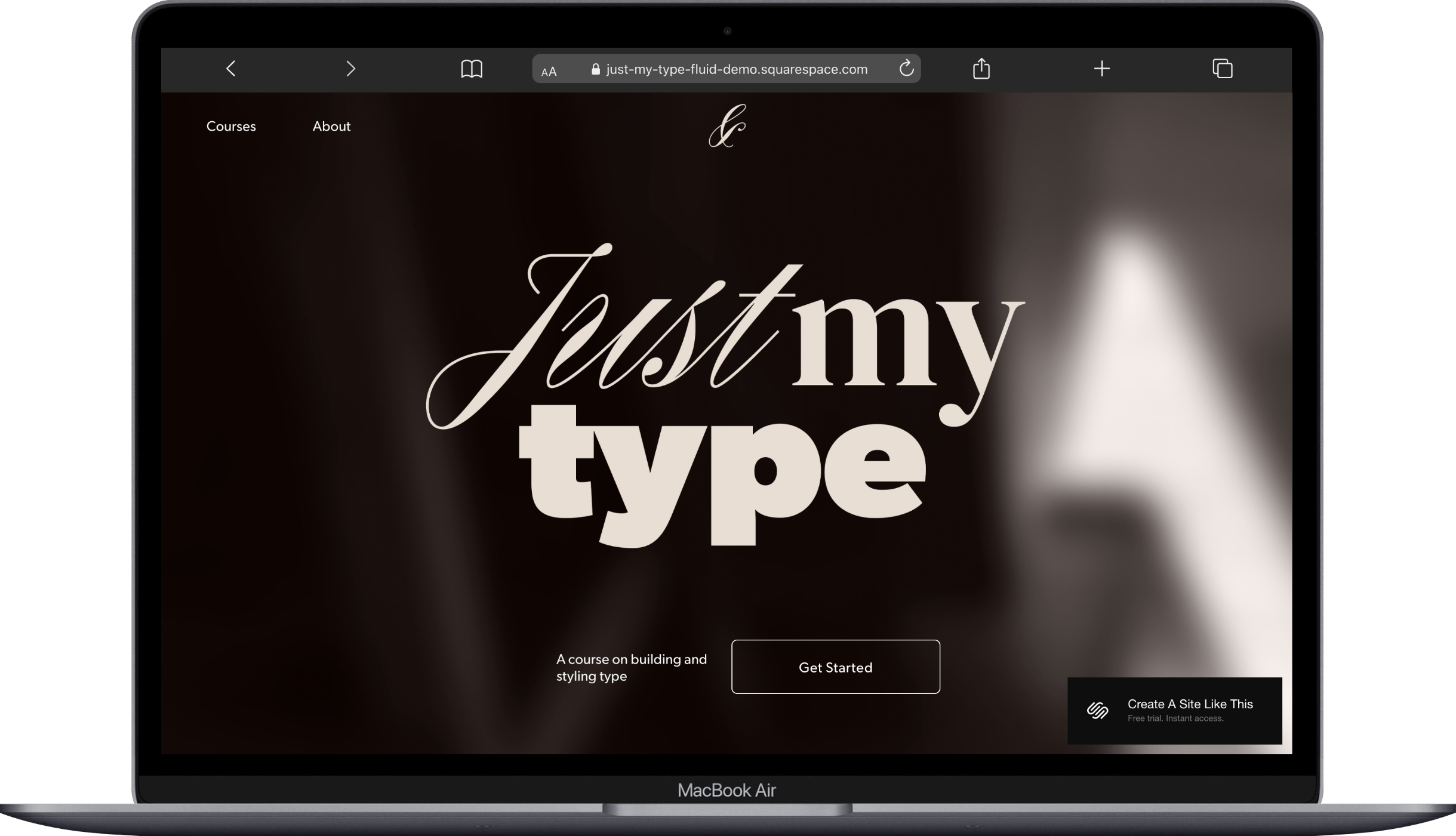
Task: Show the tab overview icon
Action: point(1222,69)
